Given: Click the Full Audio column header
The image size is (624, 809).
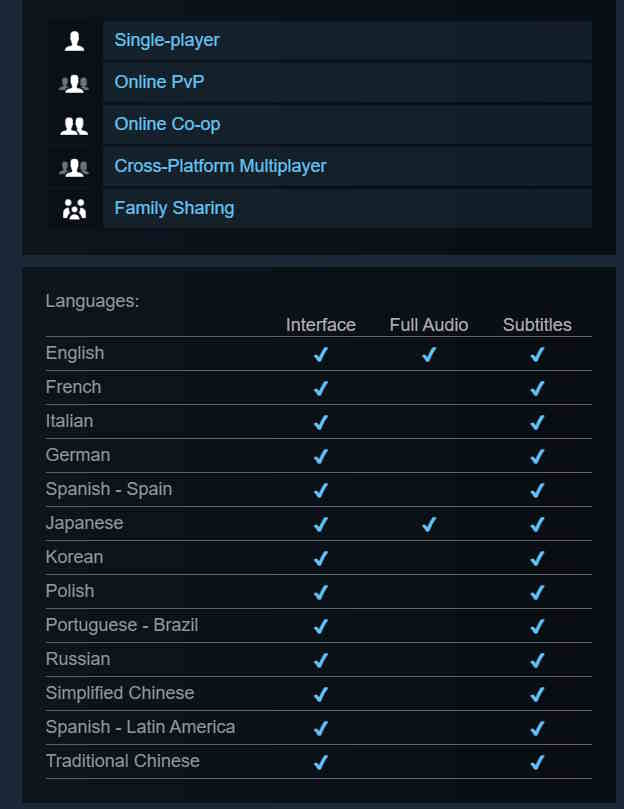Looking at the screenshot, I should 429,325.
